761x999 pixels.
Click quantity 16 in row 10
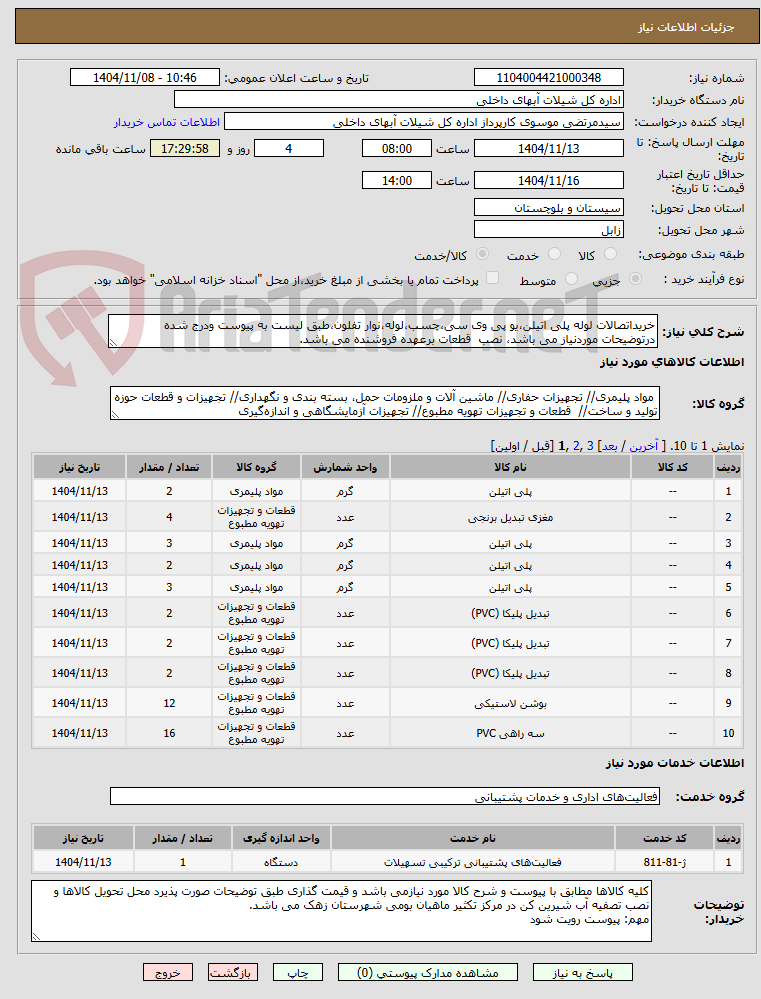[169, 733]
